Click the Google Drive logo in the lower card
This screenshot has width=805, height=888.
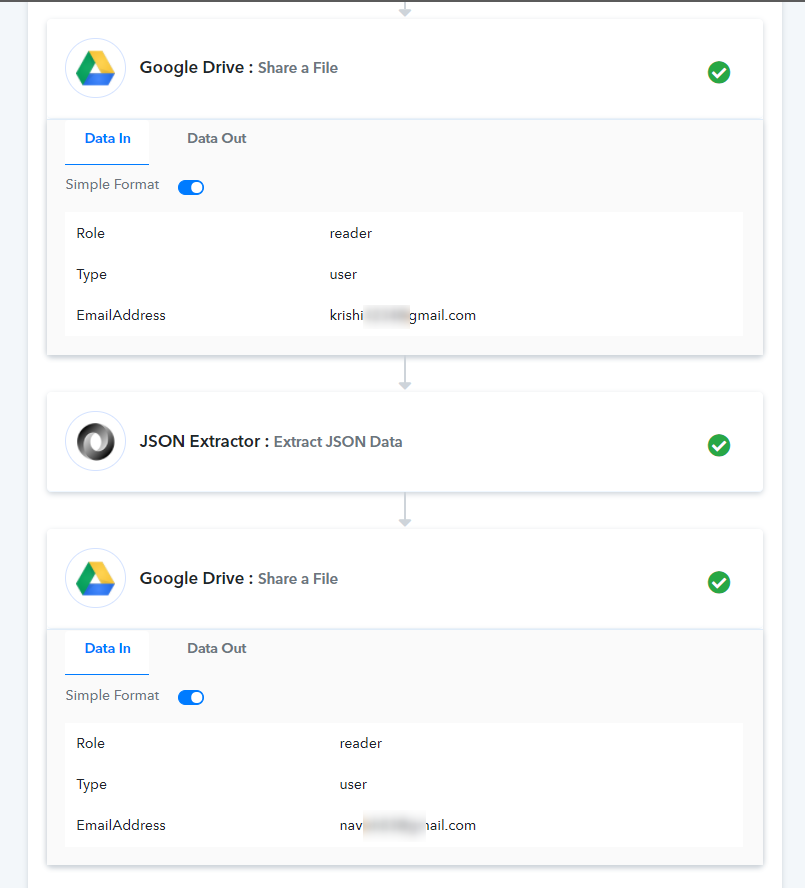click(x=95, y=578)
